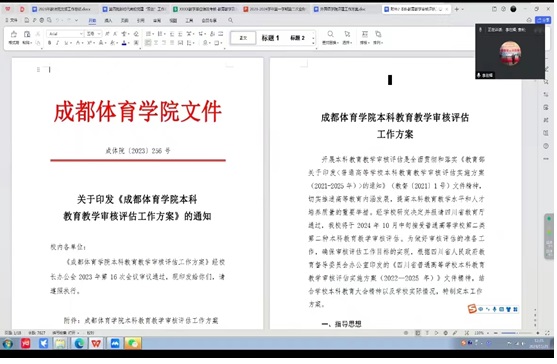The image size is (557, 364).
Task: Open the 文件 (File) menu
Action: pyautogui.click(x=12, y=20)
